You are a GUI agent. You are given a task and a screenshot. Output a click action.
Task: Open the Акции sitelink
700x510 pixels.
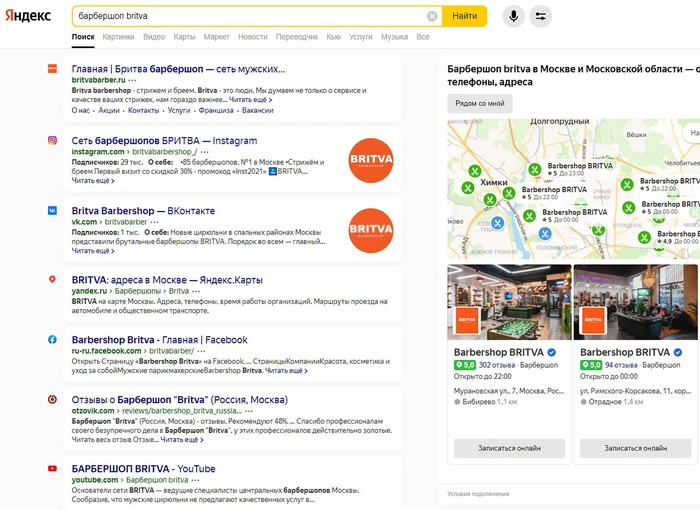pos(109,110)
